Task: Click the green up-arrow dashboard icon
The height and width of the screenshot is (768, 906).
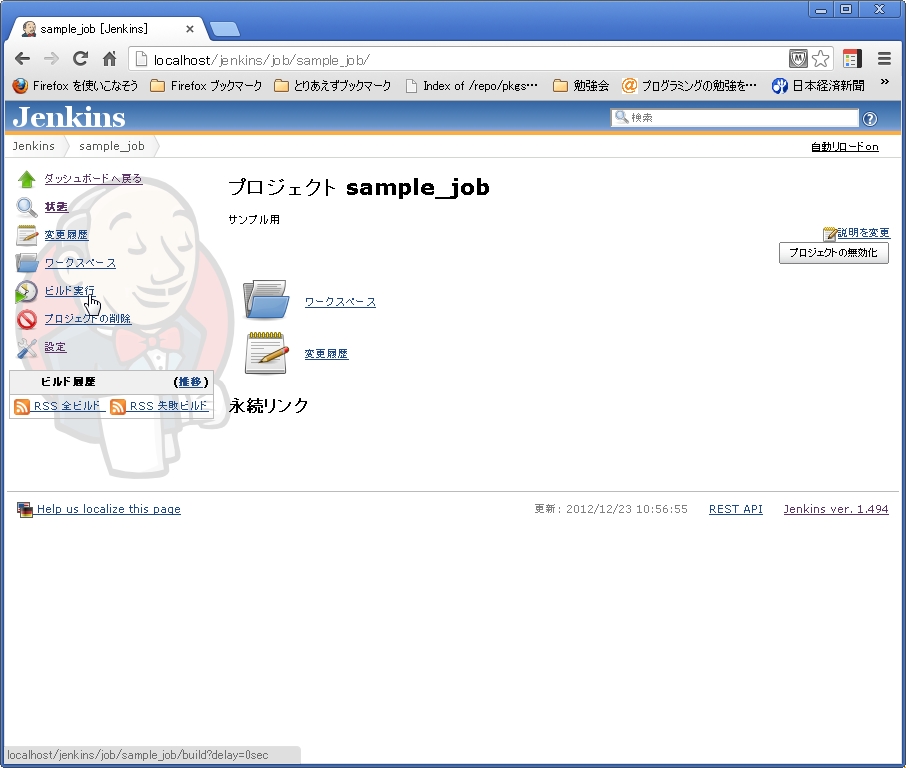Action: (x=27, y=179)
